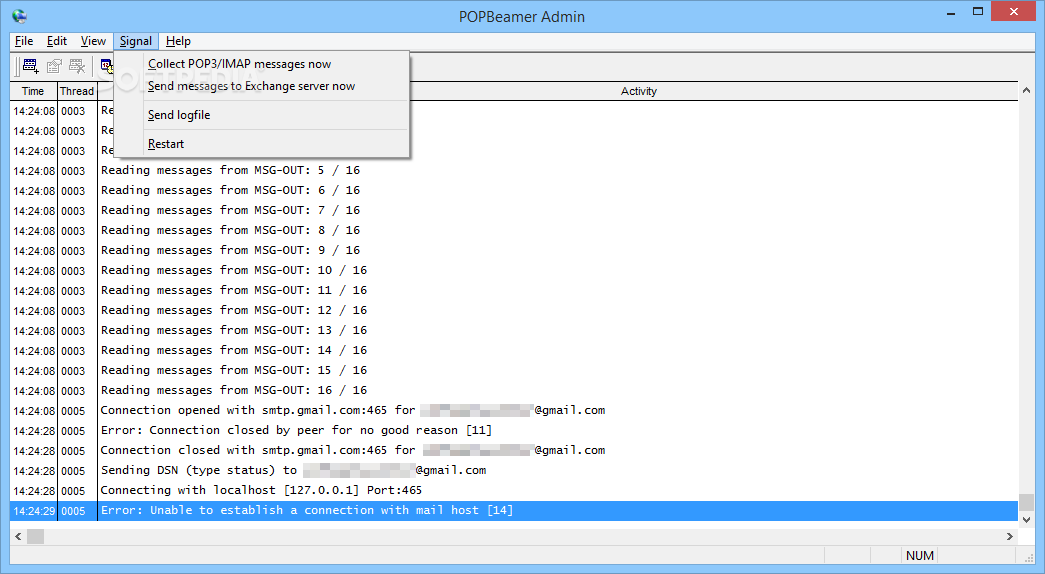Select Restart from the Signal menu

262,144
